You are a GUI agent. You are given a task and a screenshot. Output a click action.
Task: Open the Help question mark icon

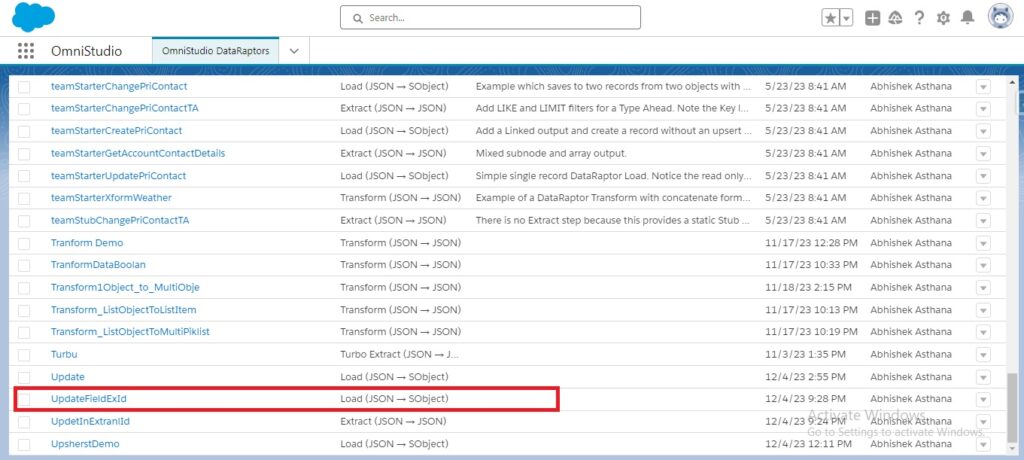[x=919, y=18]
